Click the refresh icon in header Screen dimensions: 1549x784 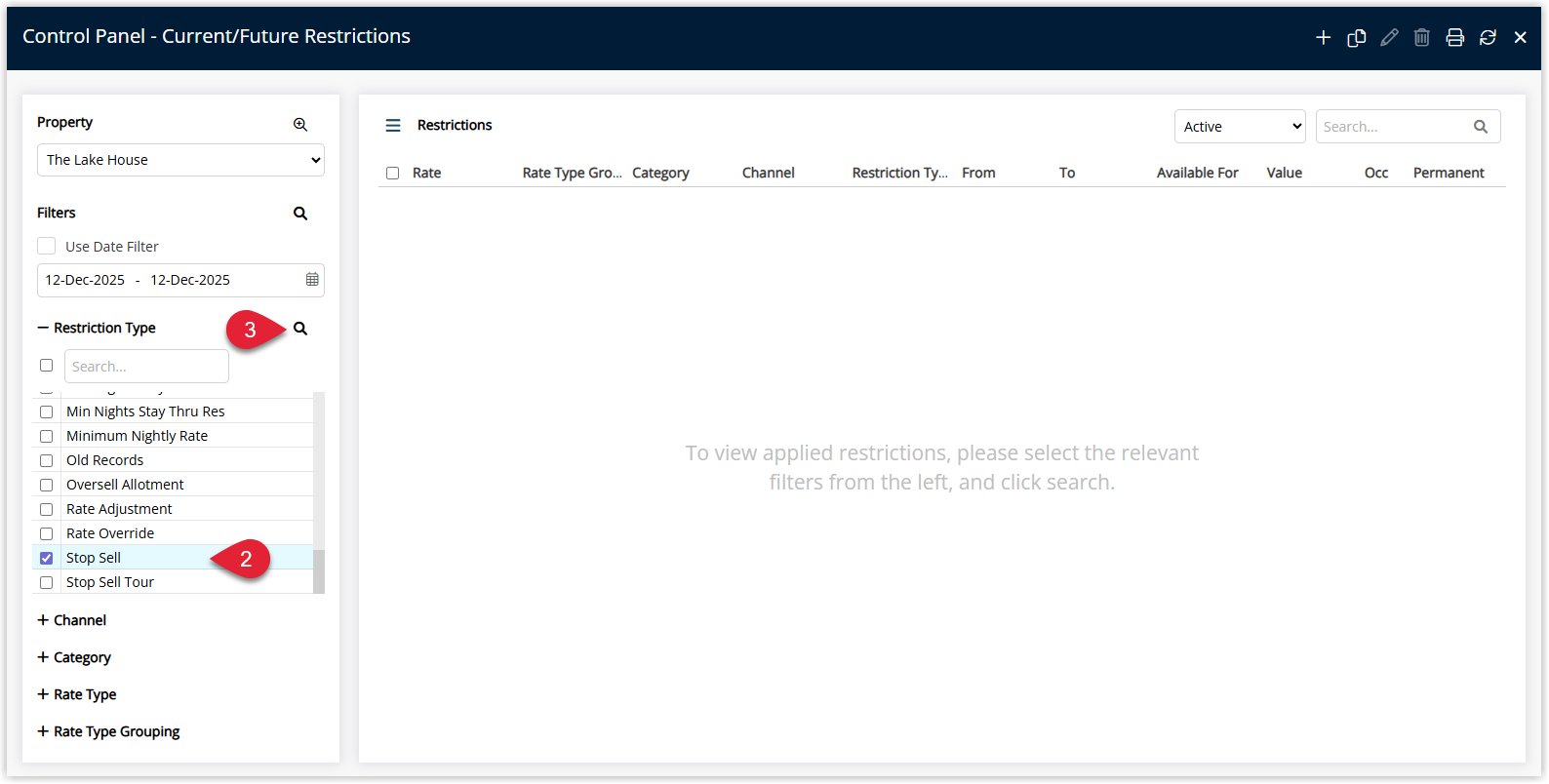point(1488,37)
